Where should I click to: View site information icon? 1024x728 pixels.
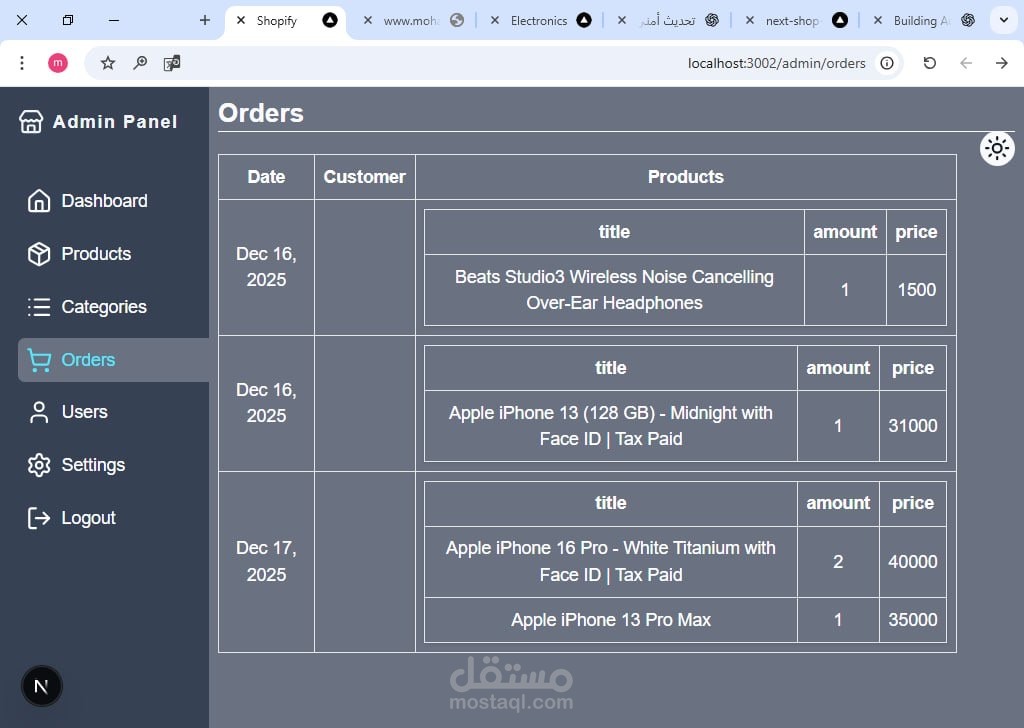[887, 63]
